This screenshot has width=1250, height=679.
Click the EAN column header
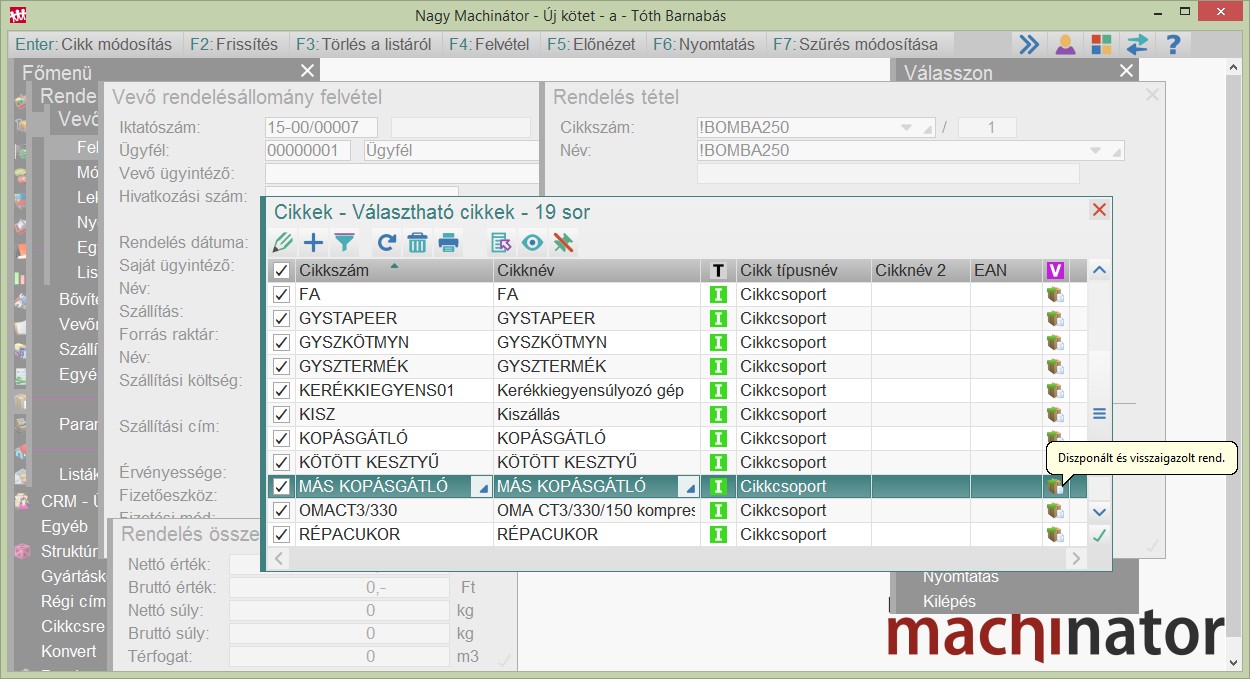click(1006, 270)
